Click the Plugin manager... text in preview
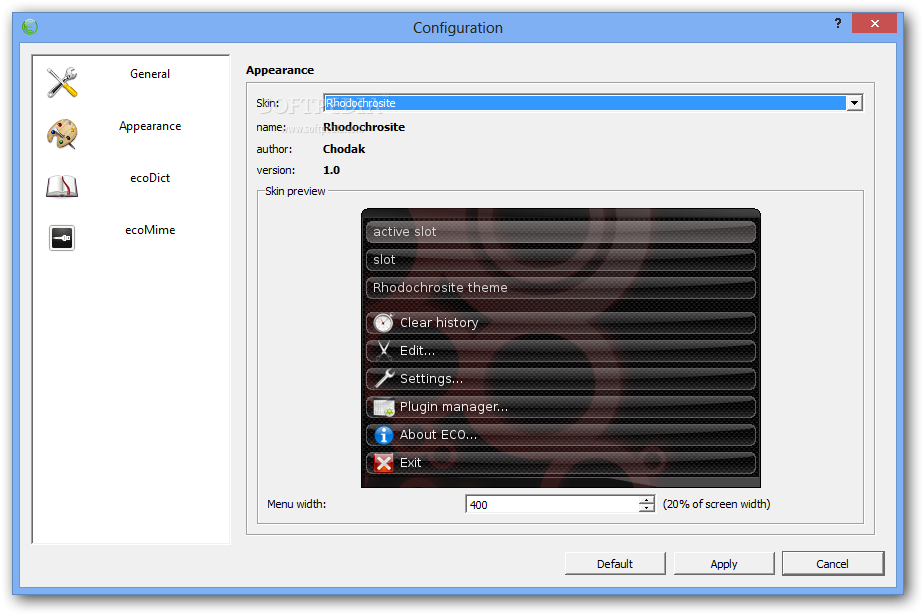The image size is (924, 615). coord(454,407)
